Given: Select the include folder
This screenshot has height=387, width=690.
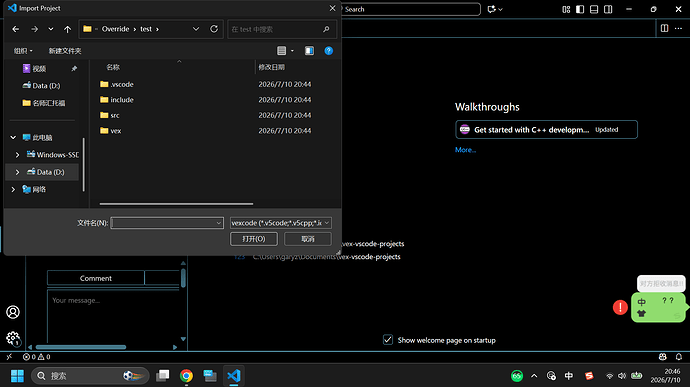Looking at the screenshot, I should click(x=117, y=100).
